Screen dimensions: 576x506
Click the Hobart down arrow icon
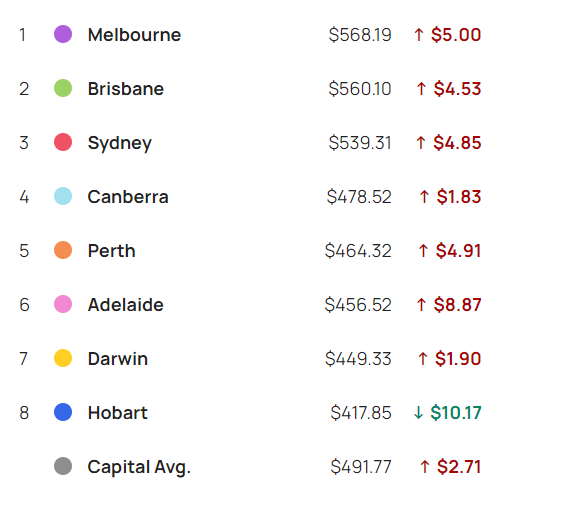click(418, 413)
